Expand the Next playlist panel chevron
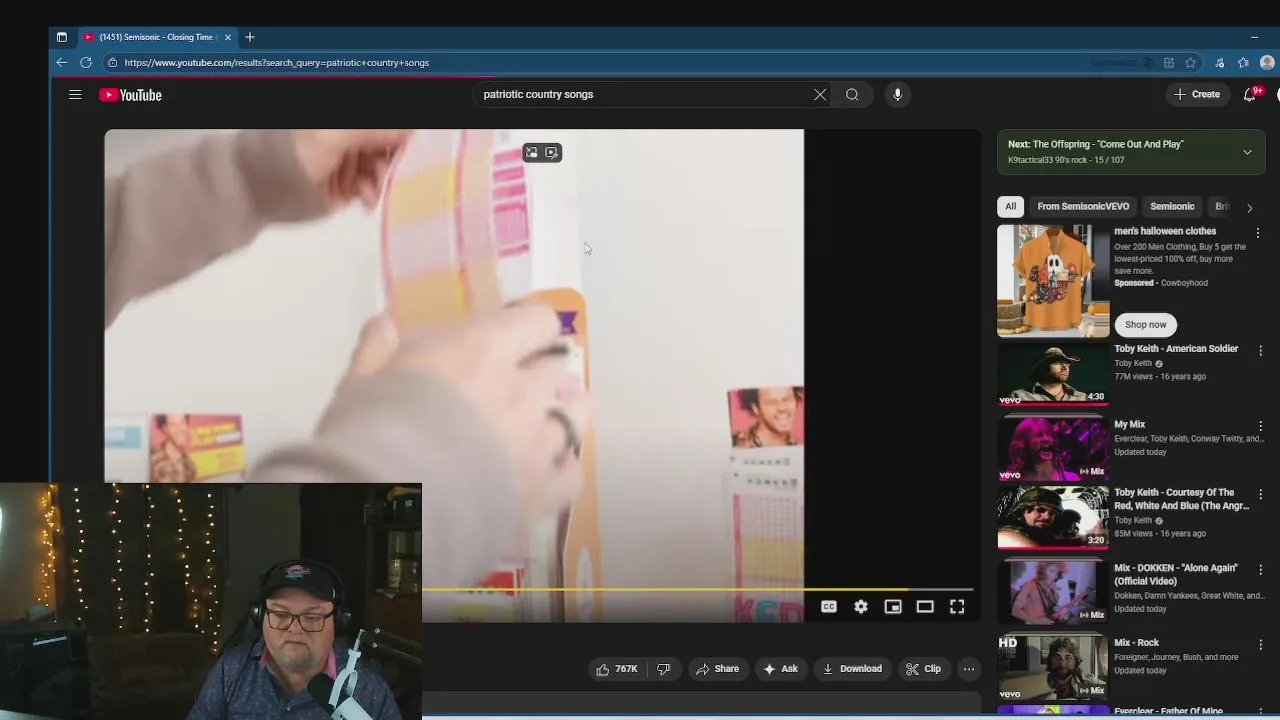 tap(1247, 152)
